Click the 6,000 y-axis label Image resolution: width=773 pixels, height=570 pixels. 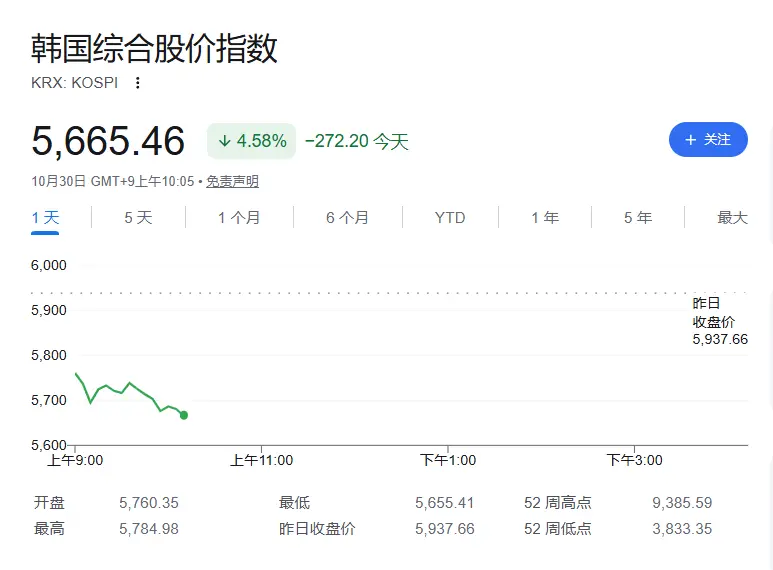[x=49, y=265]
